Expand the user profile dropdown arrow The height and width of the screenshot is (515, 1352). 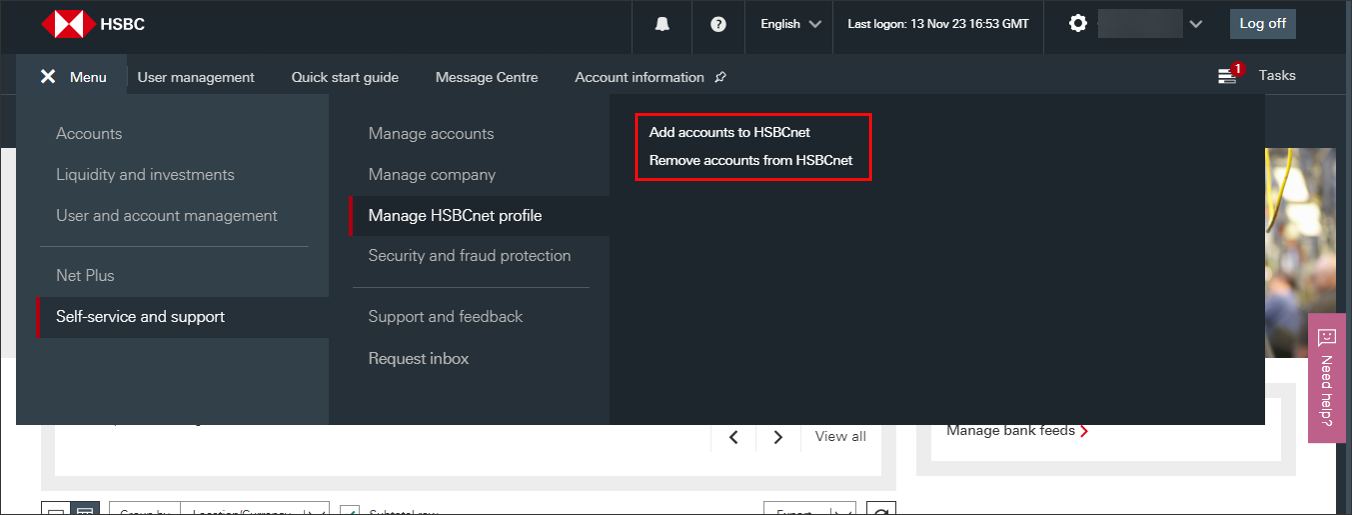(x=1196, y=24)
